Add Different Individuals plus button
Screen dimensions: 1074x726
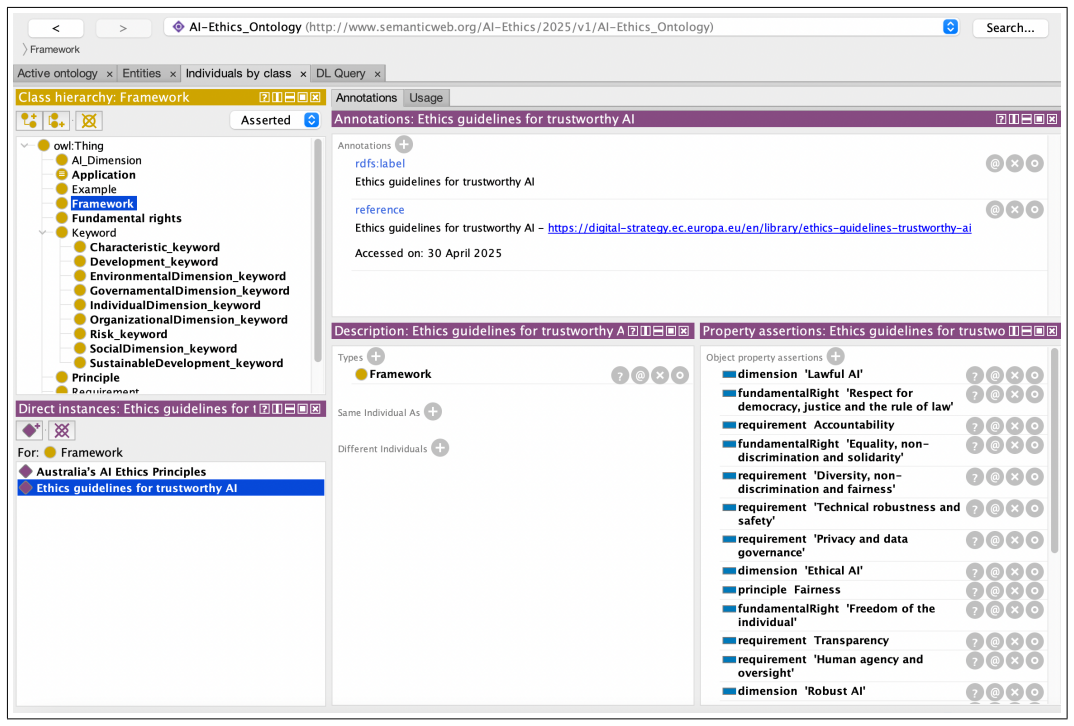point(440,448)
